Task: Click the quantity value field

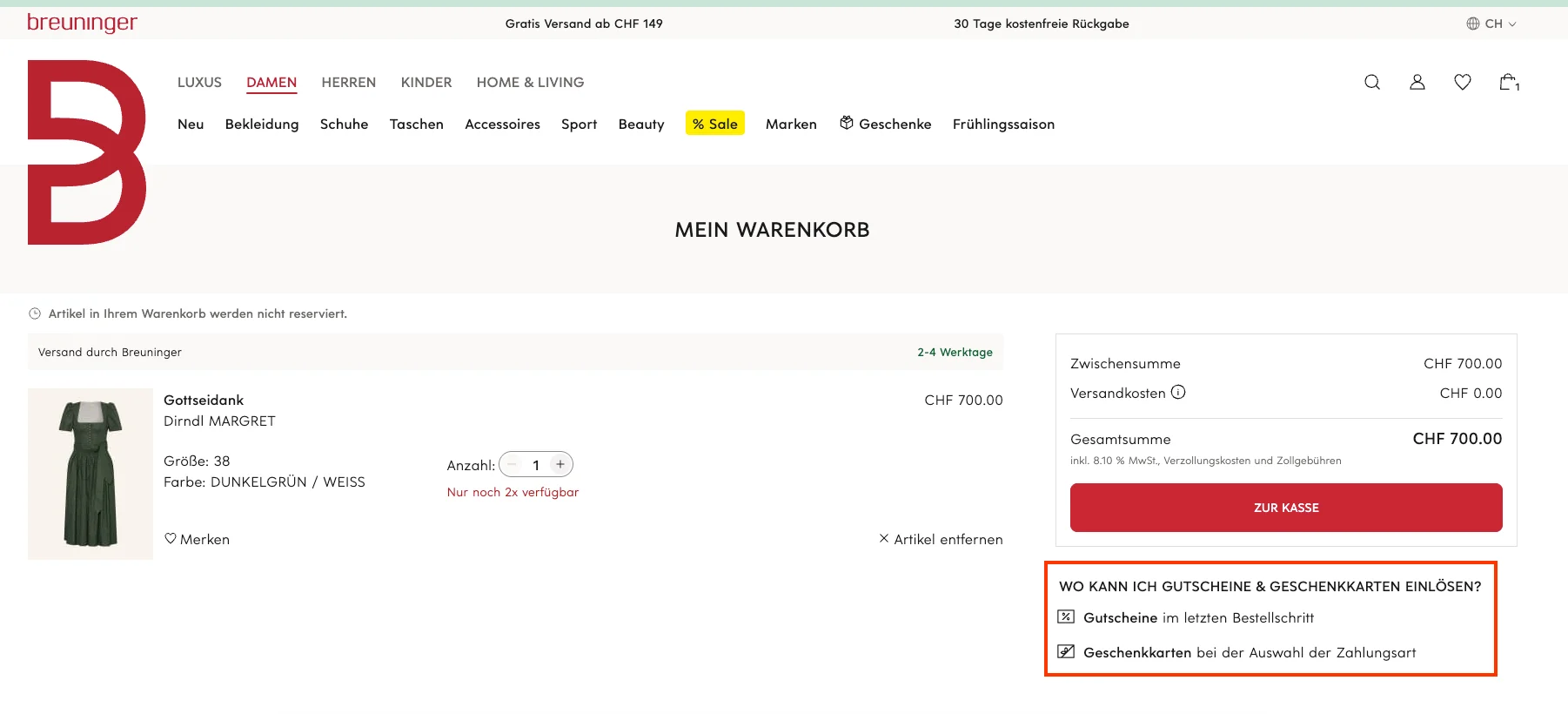Action: pos(536,465)
